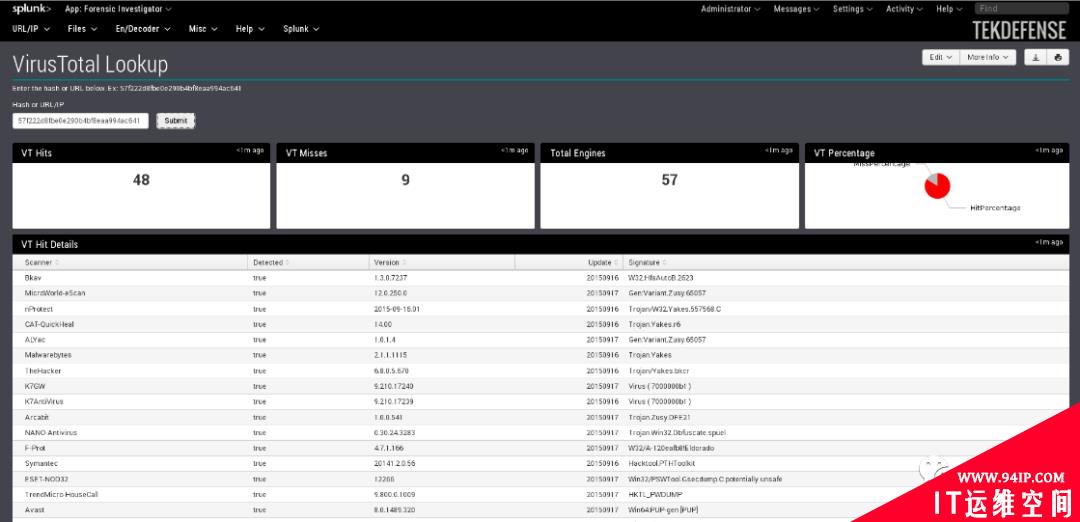Select the TrendMicro-HouseCall scanner cell

click(x=61, y=494)
